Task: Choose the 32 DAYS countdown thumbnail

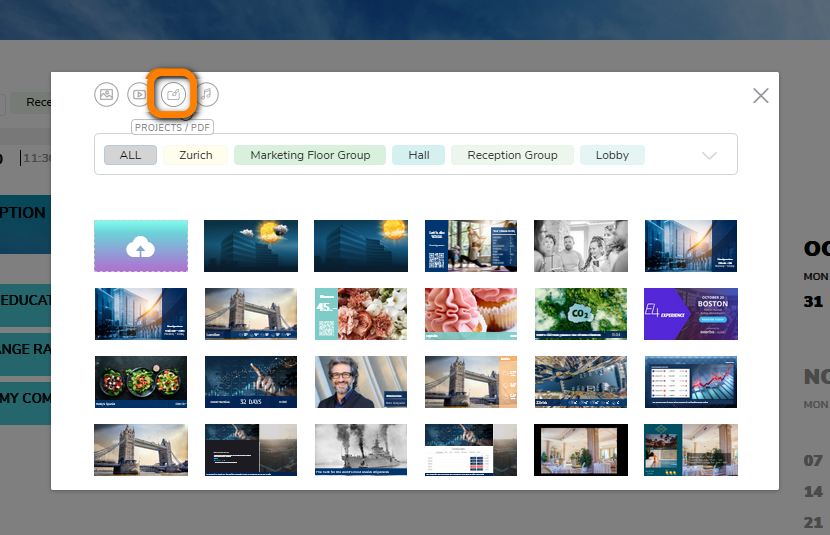Action: (x=251, y=382)
